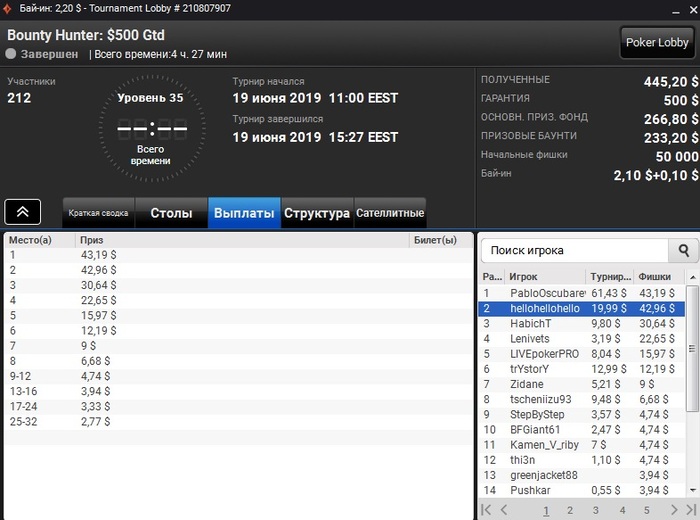Click the Poker Lobby button
Image resolution: width=700 pixels, height=520 pixels.
pos(657,42)
